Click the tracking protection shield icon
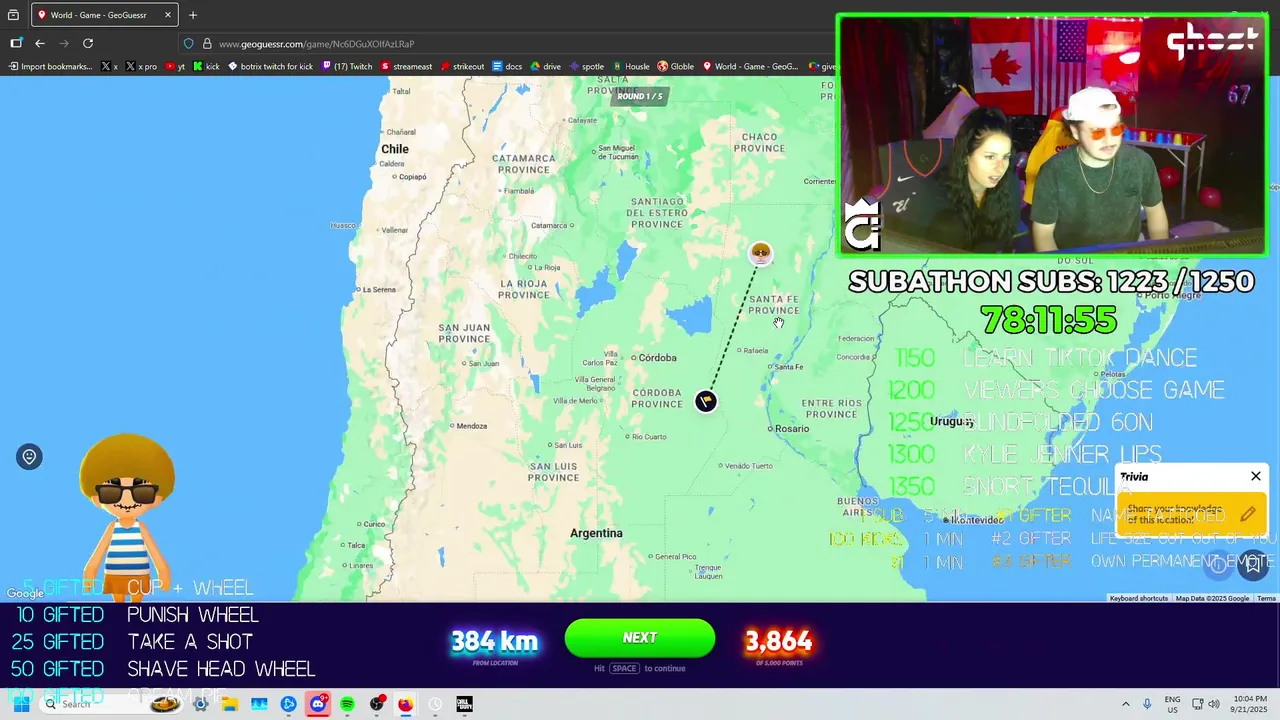 coord(188,43)
